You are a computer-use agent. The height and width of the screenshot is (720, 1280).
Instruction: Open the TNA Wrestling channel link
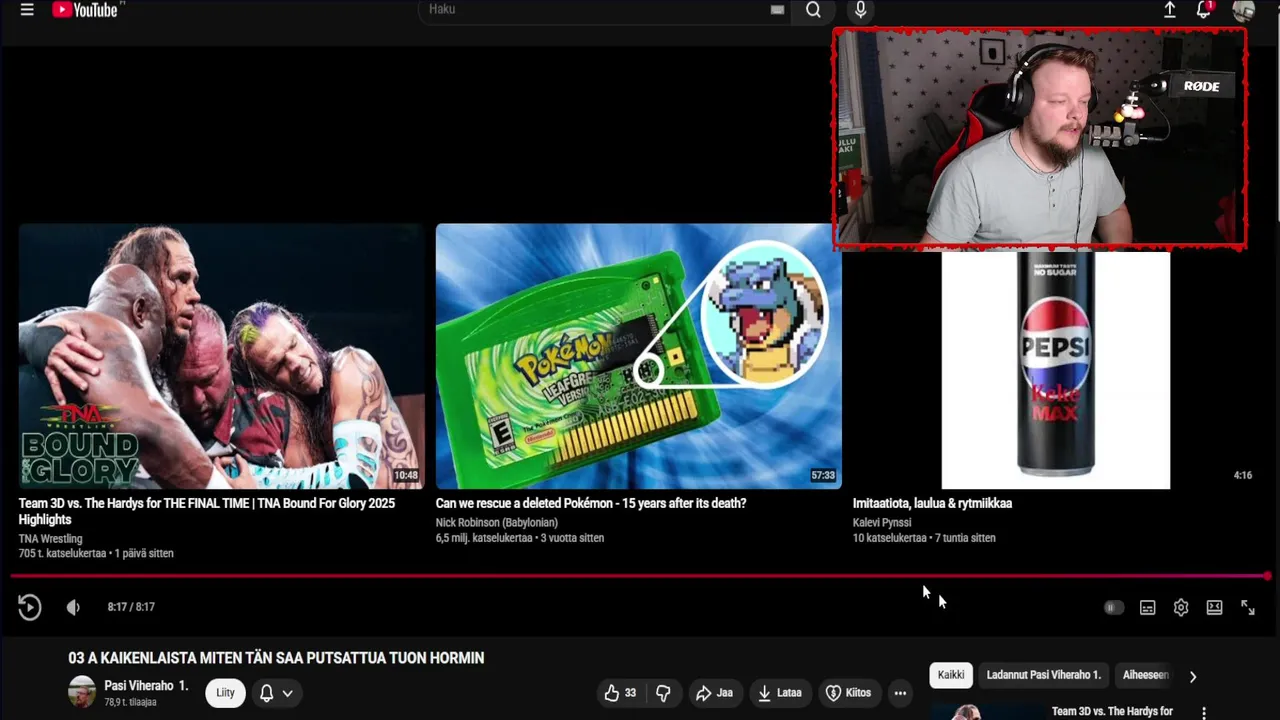click(50, 539)
